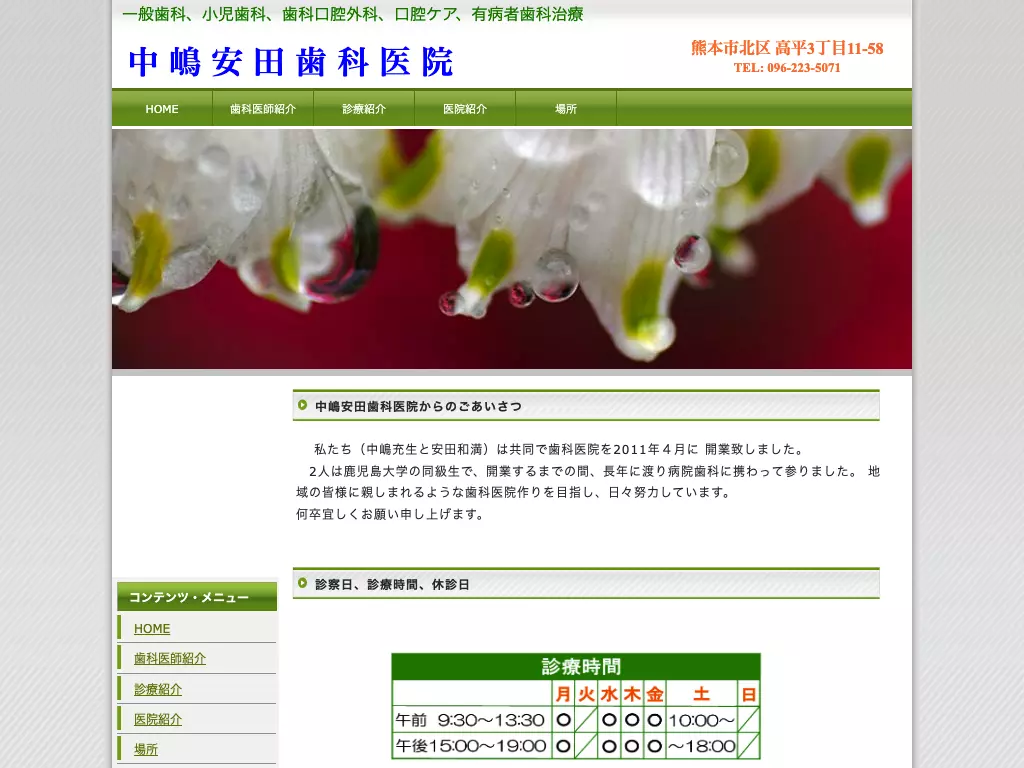The height and width of the screenshot is (768, 1024).
Task: Click the 火 column header in the timetable
Action: [586, 694]
